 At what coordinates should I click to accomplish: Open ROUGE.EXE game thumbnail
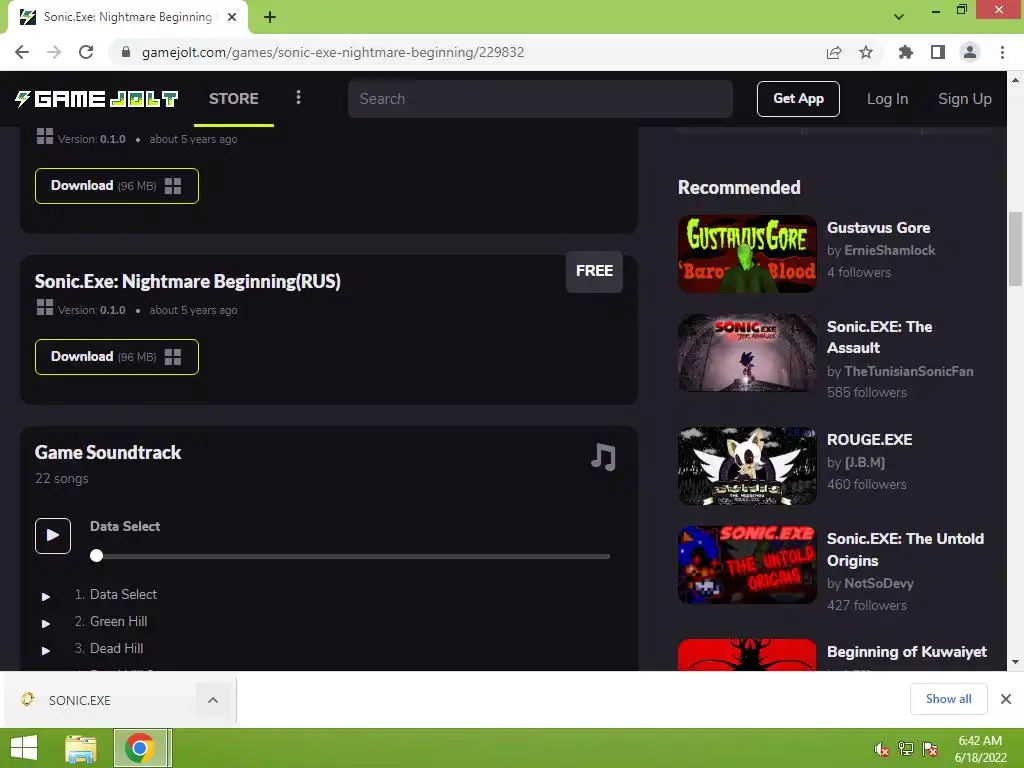point(747,466)
